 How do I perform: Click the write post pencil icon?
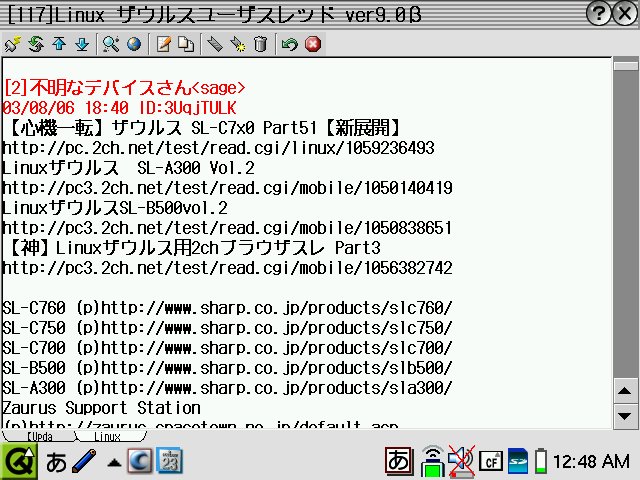coord(164,44)
